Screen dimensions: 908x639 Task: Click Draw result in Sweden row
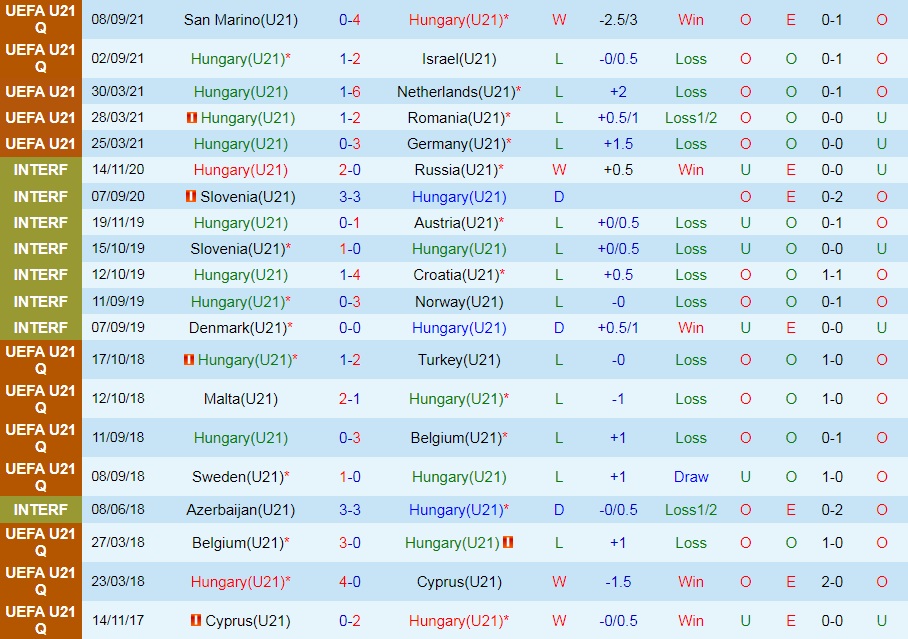[x=691, y=477]
